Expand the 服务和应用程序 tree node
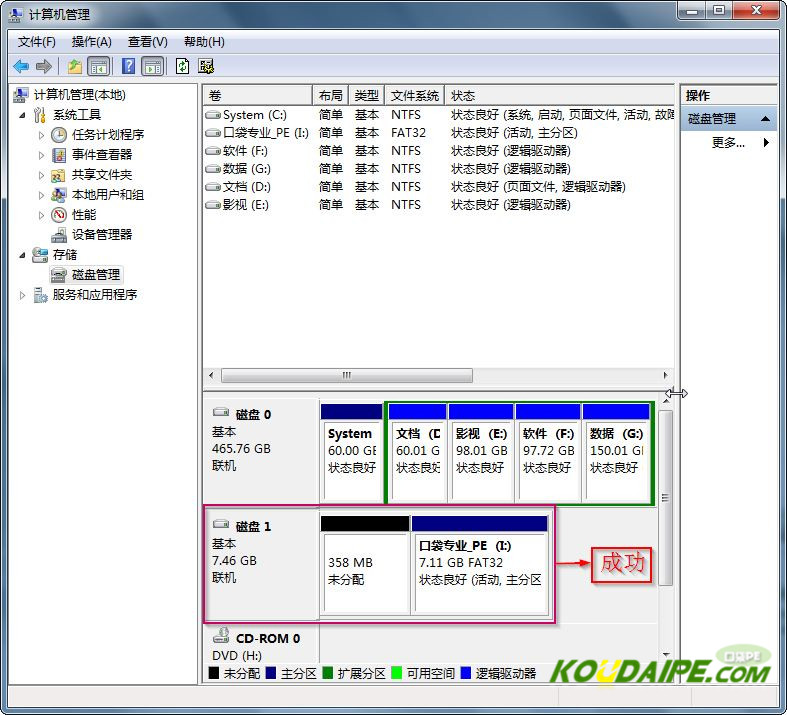 (23, 295)
